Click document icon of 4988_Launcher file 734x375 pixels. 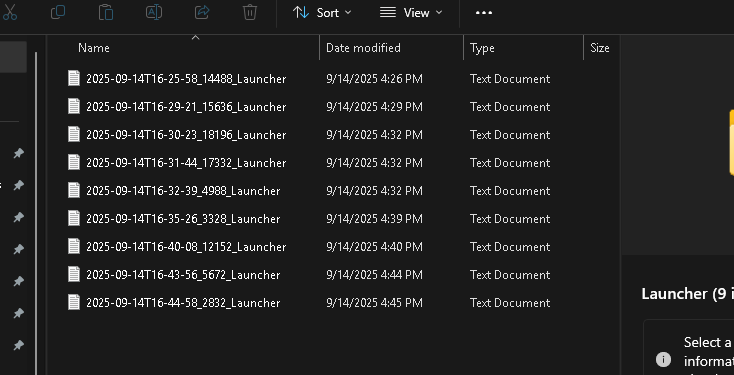pos(74,191)
